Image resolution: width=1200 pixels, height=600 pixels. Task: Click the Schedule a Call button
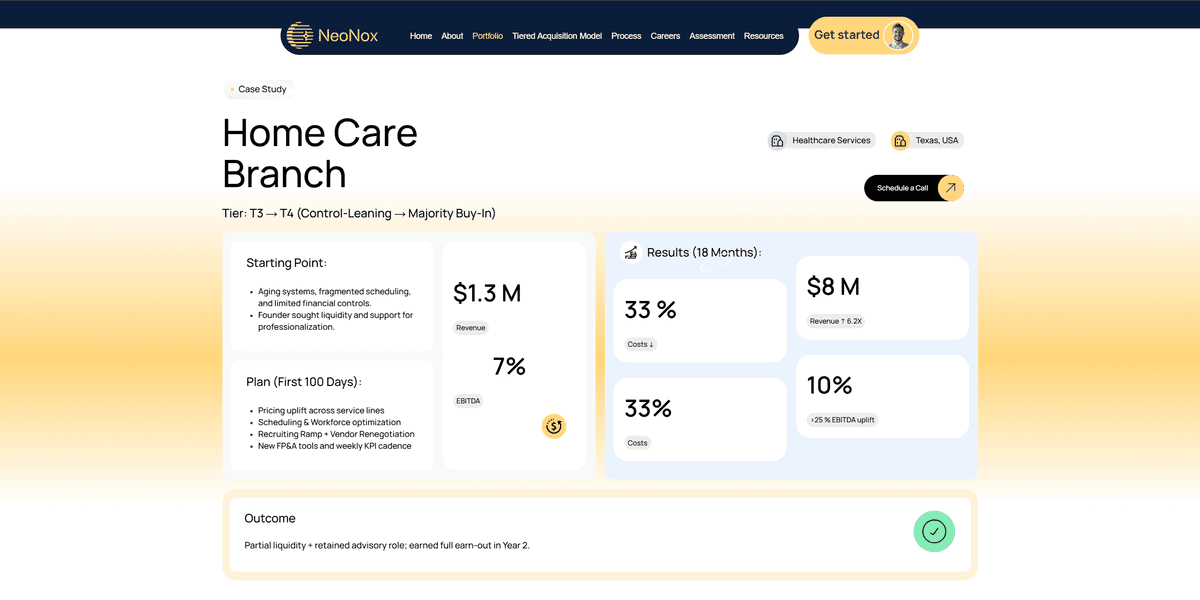pos(902,188)
